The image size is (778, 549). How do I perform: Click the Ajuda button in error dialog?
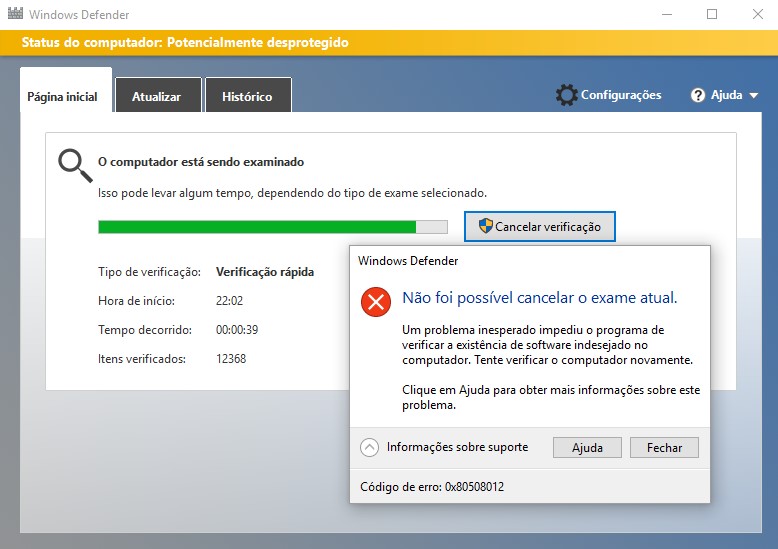click(x=587, y=448)
